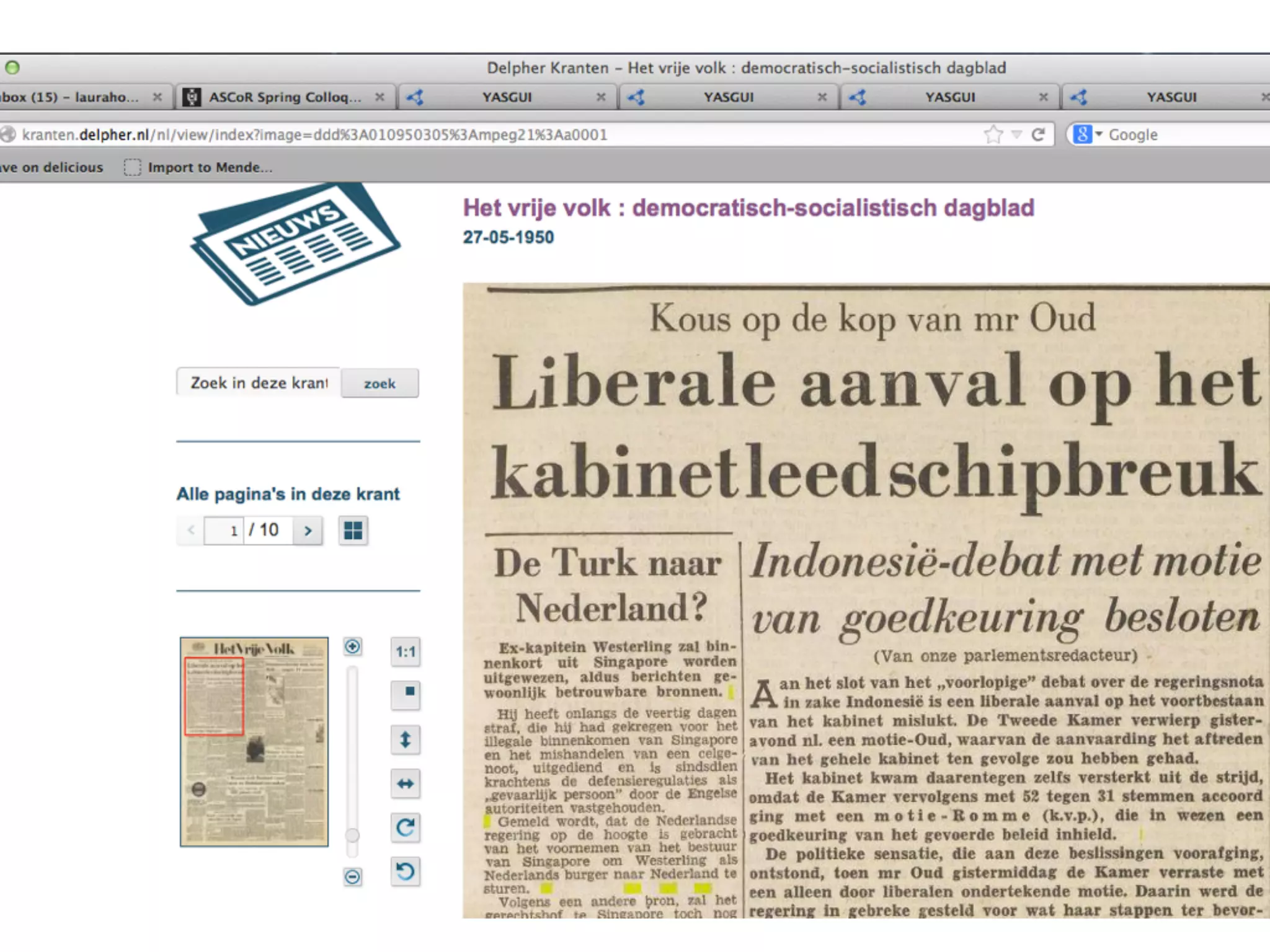Click the zoom level slider handle
Screen dimensions: 1270x952
click(352, 835)
